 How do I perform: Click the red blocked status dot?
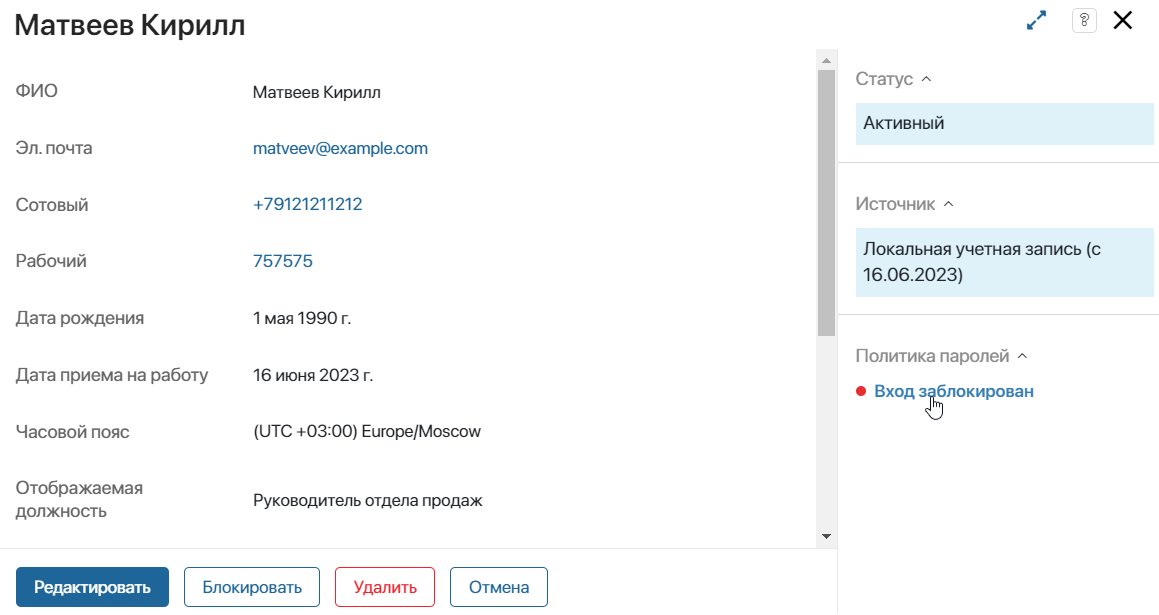pyautogui.click(x=860, y=391)
